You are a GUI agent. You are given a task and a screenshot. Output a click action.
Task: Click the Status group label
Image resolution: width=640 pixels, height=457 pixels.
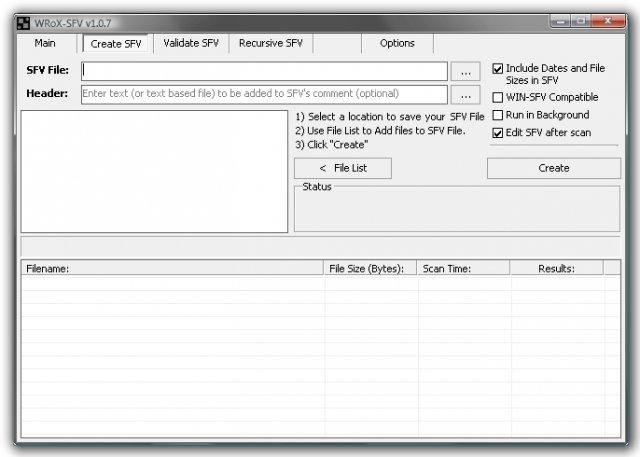pyautogui.click(x=317, y=187)
